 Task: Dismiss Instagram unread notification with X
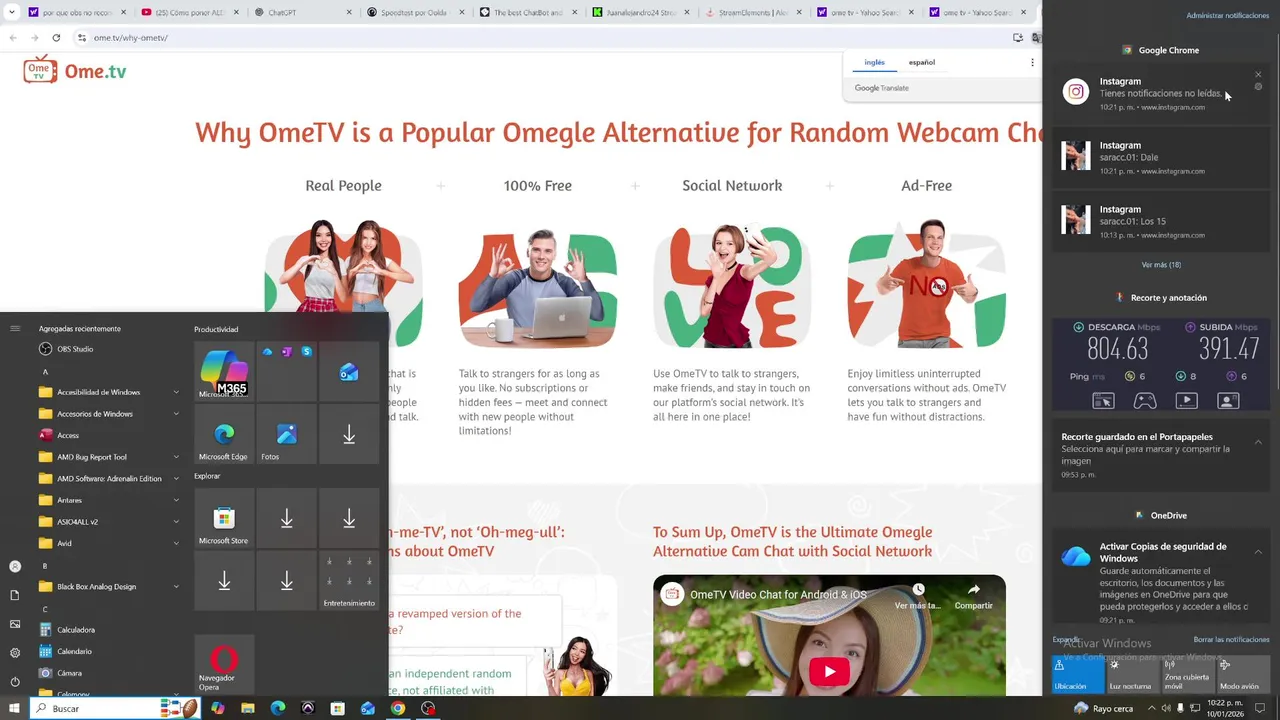point(1258,74)
